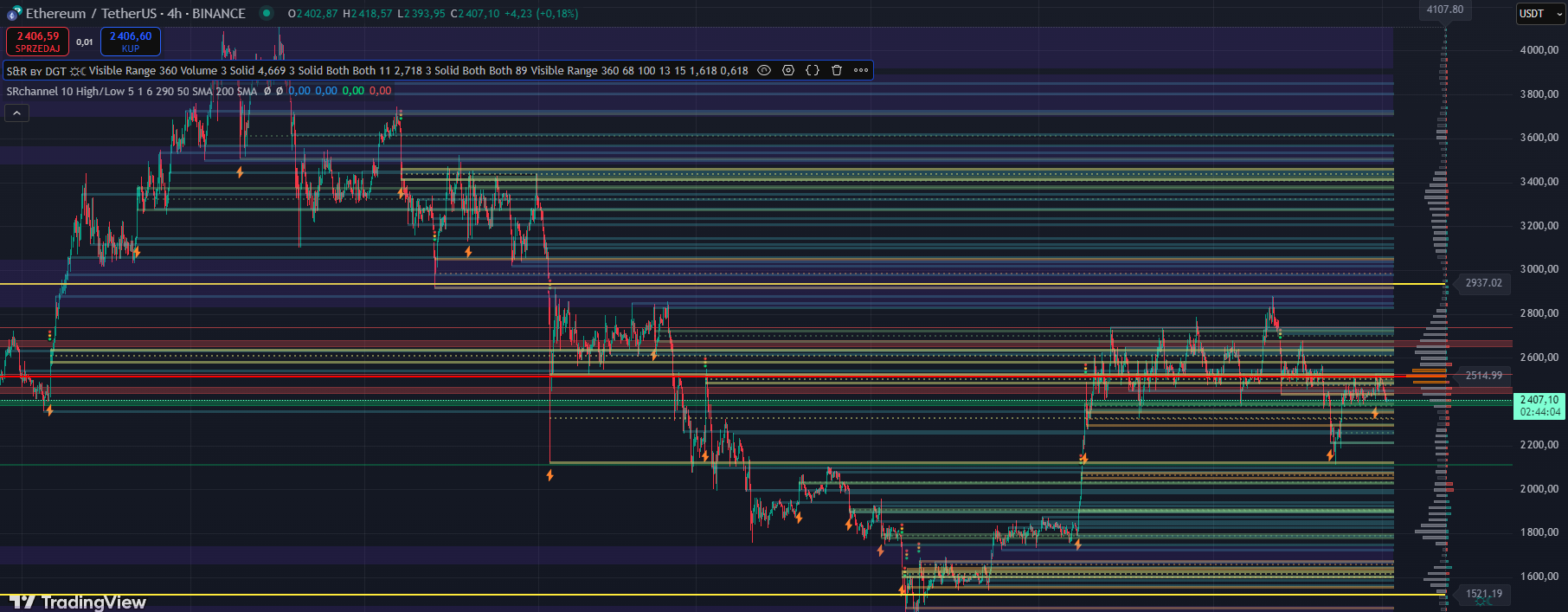This screenshot has width=1568, height=612.
Task: Open source code braces icon for S&R indicator
Action: 813,70
